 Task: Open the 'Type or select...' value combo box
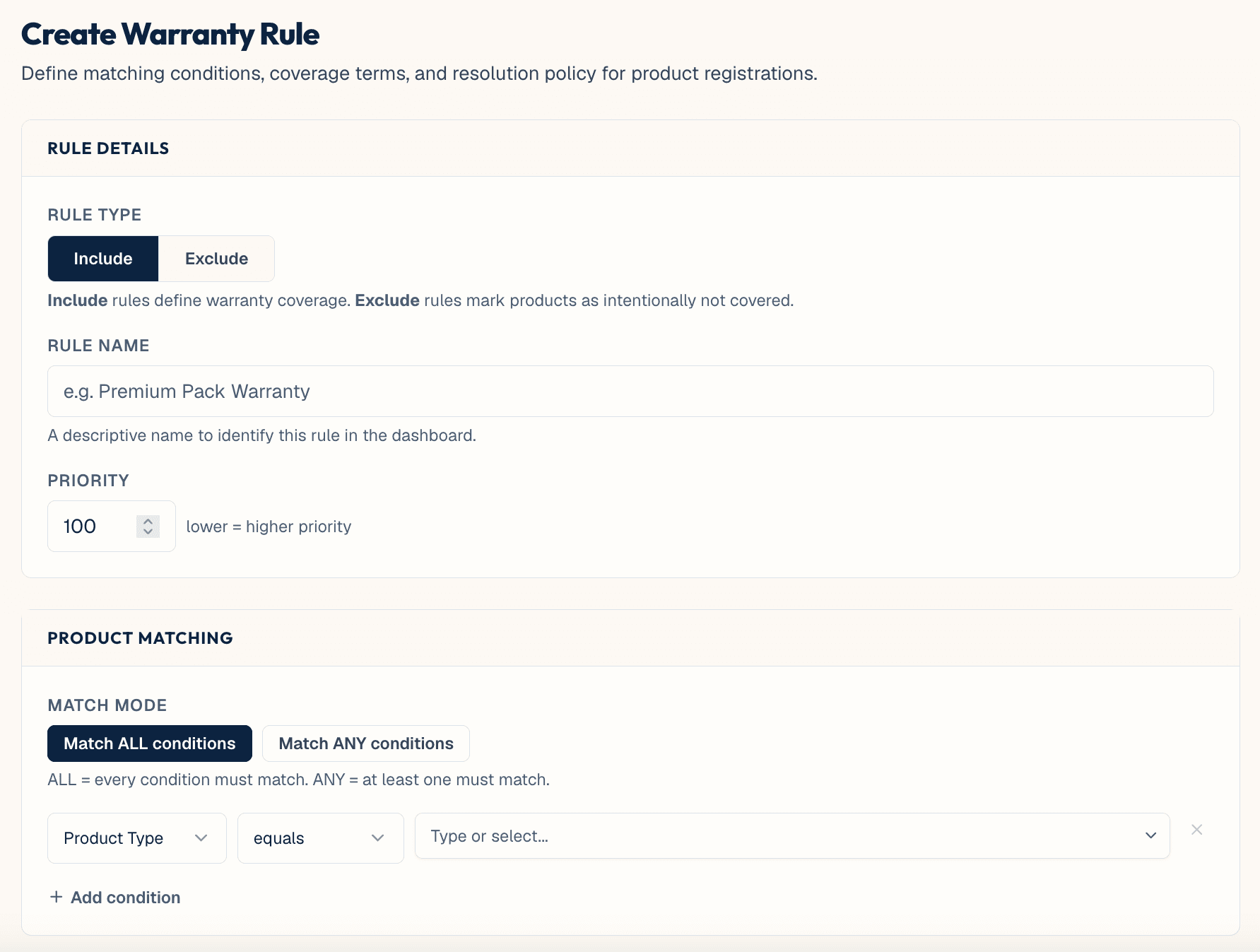coord(792,836)
